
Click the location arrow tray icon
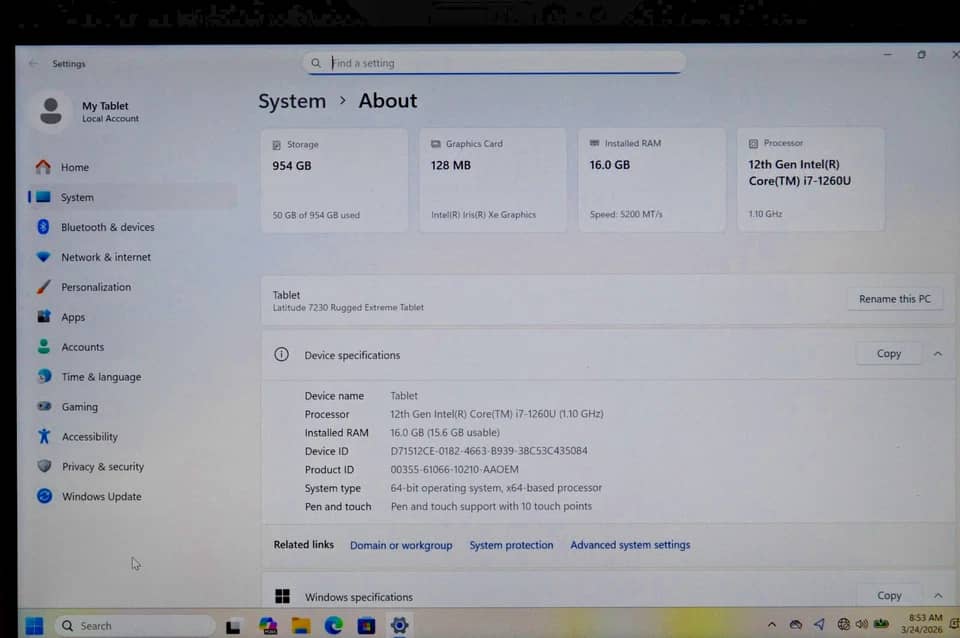point(819,624)
